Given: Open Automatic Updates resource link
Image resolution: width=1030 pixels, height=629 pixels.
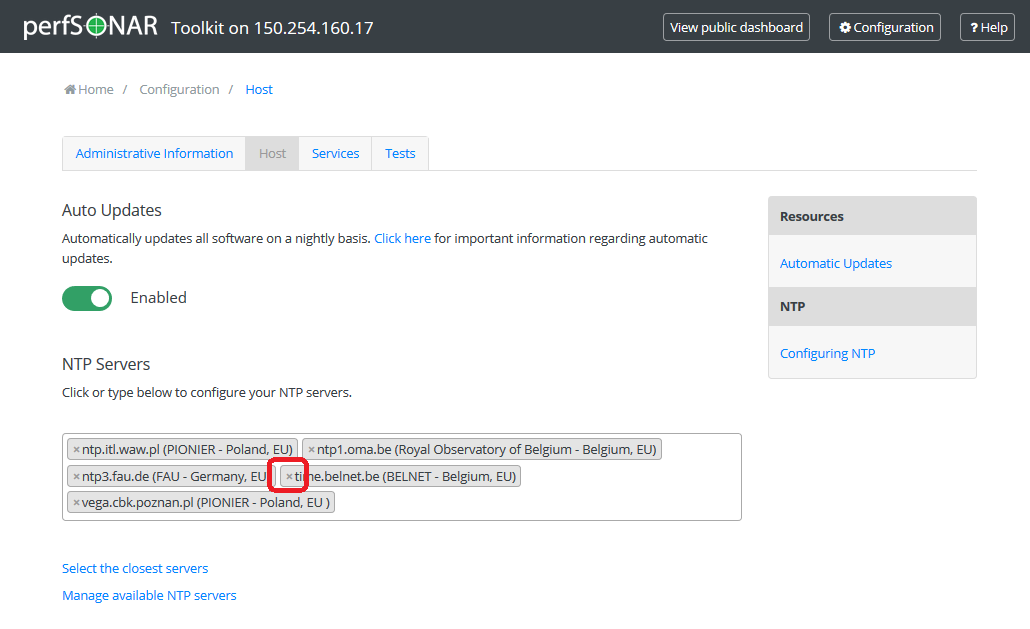Looking at the screenshot, I should (x=836, y=263).
